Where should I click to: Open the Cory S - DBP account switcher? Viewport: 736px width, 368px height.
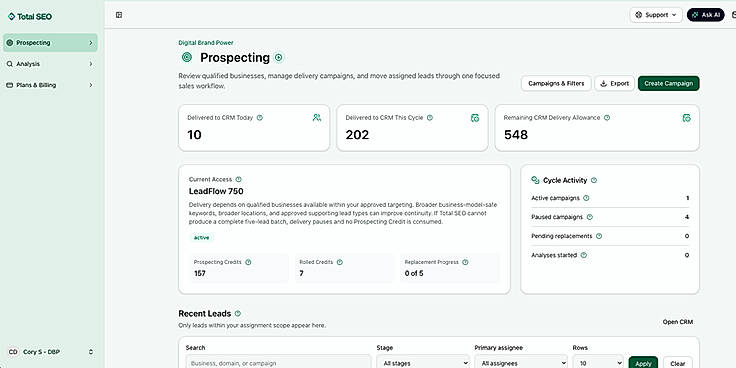[50, 352]
